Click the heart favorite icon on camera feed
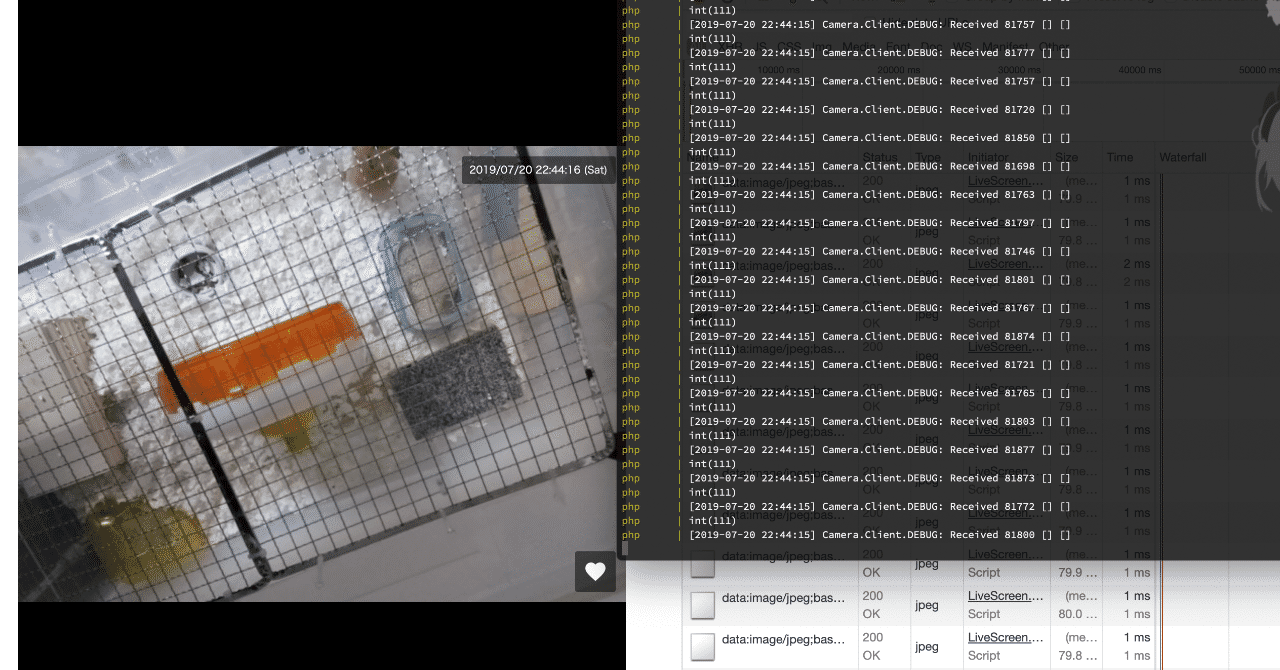 click(595, 571)
